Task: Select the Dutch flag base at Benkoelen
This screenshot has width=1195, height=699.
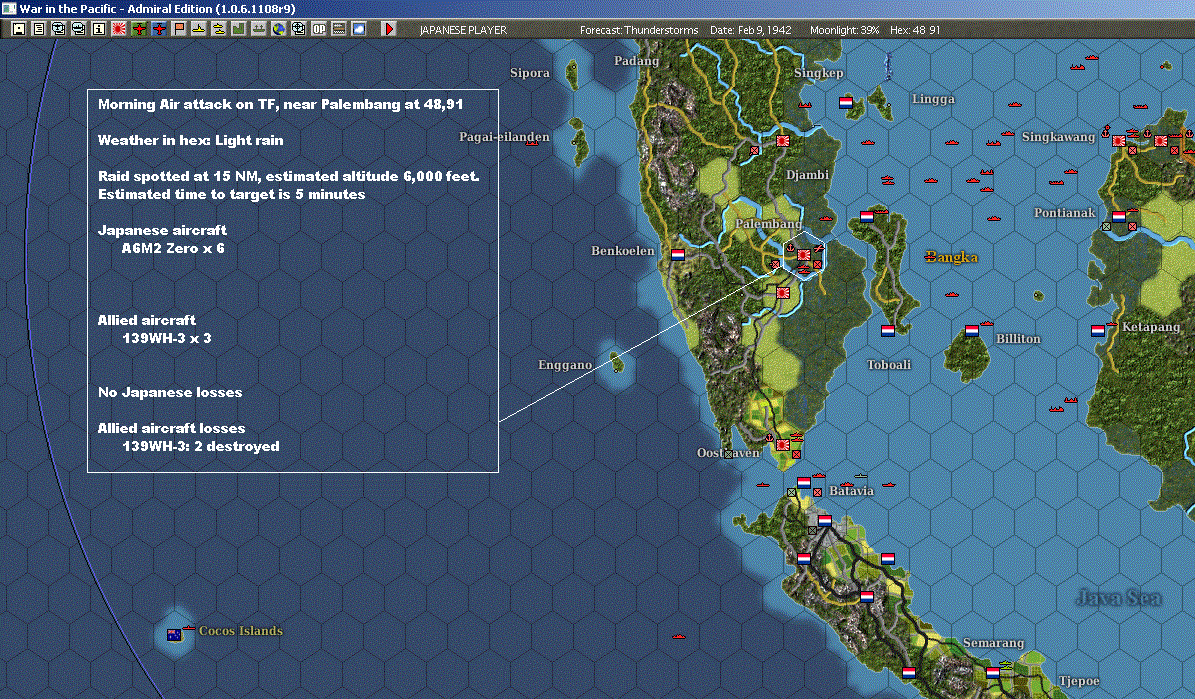Action: pyautogui.click(x=678, y=255)
